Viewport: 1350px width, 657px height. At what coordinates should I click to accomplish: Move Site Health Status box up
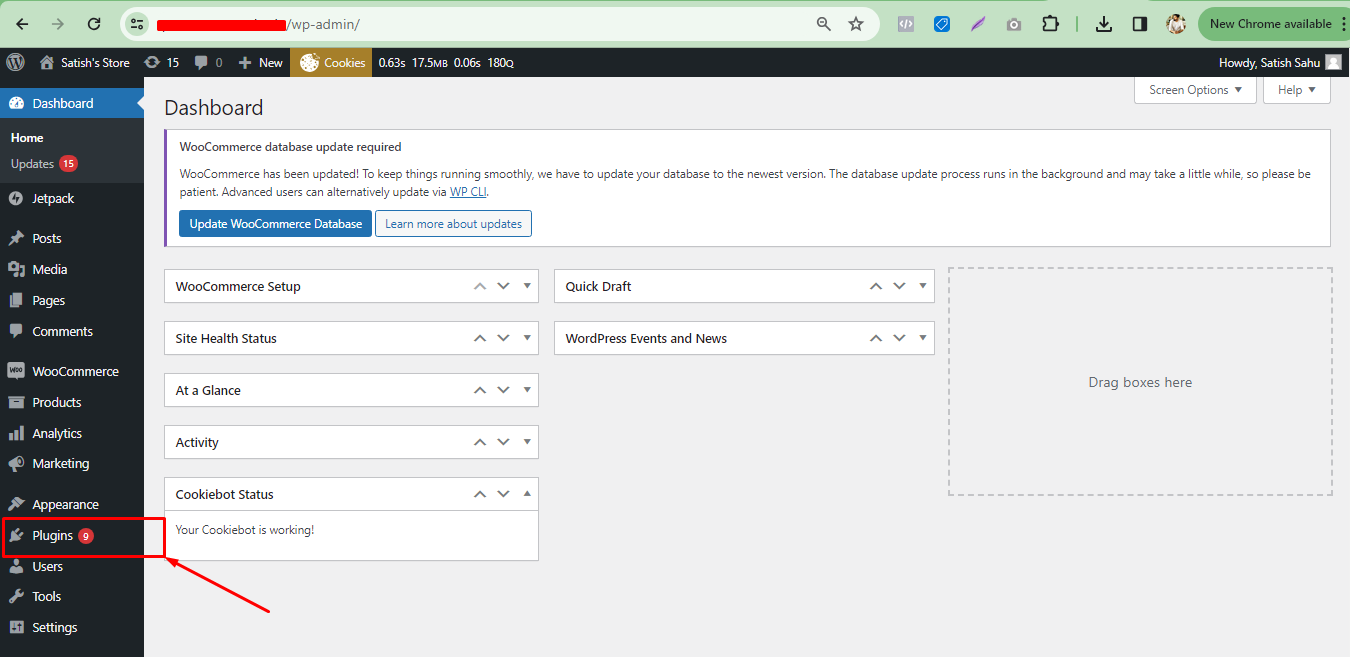479,338
